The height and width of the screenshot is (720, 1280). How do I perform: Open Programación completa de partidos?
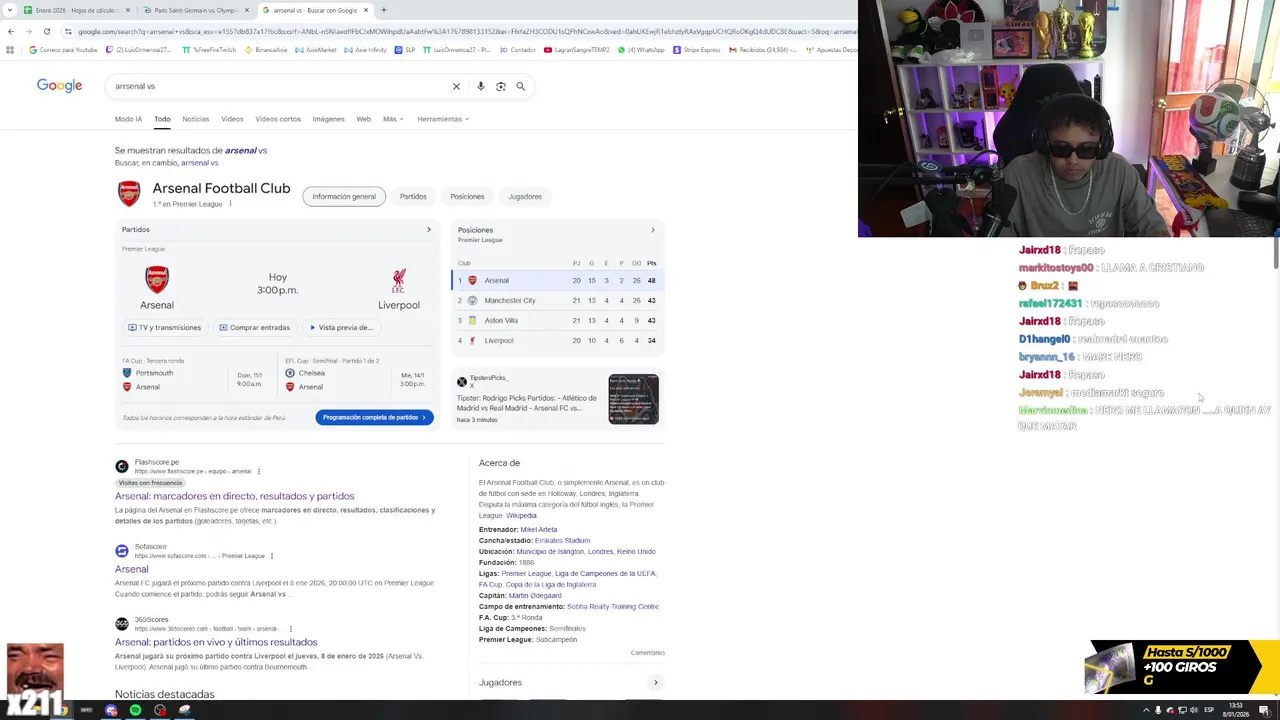tap(374, 417)
